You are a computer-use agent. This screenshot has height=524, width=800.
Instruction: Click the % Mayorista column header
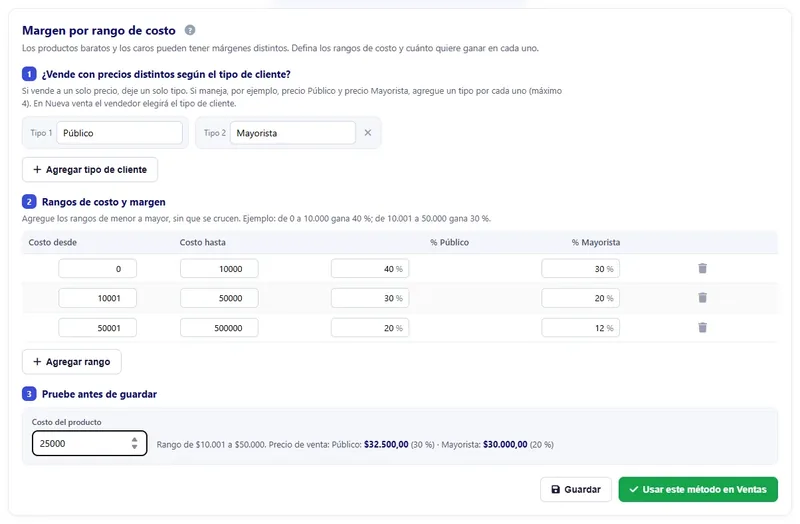click(x=595, y=242)
